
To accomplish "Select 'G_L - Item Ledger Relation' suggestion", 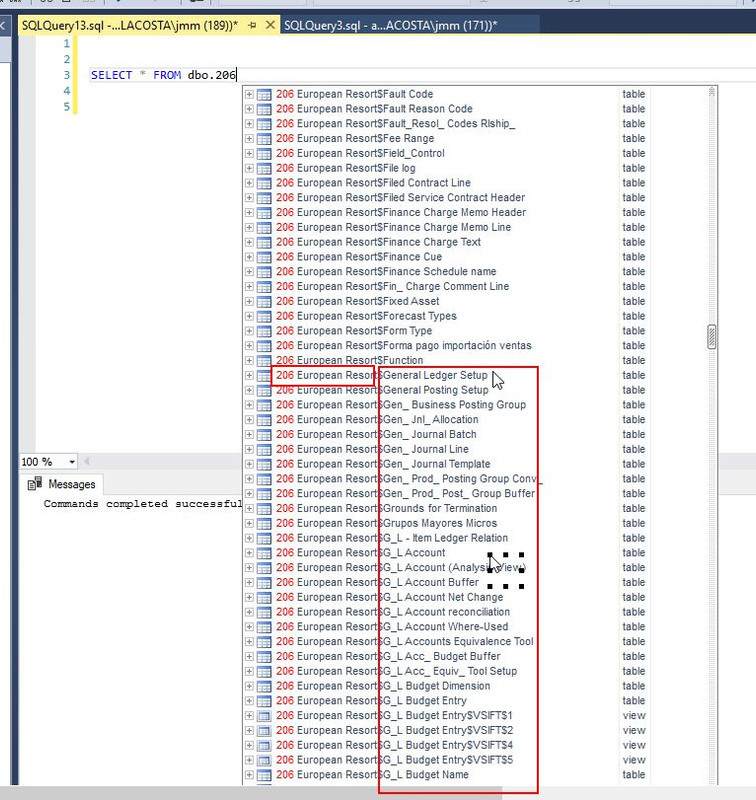I will [392, 538].
